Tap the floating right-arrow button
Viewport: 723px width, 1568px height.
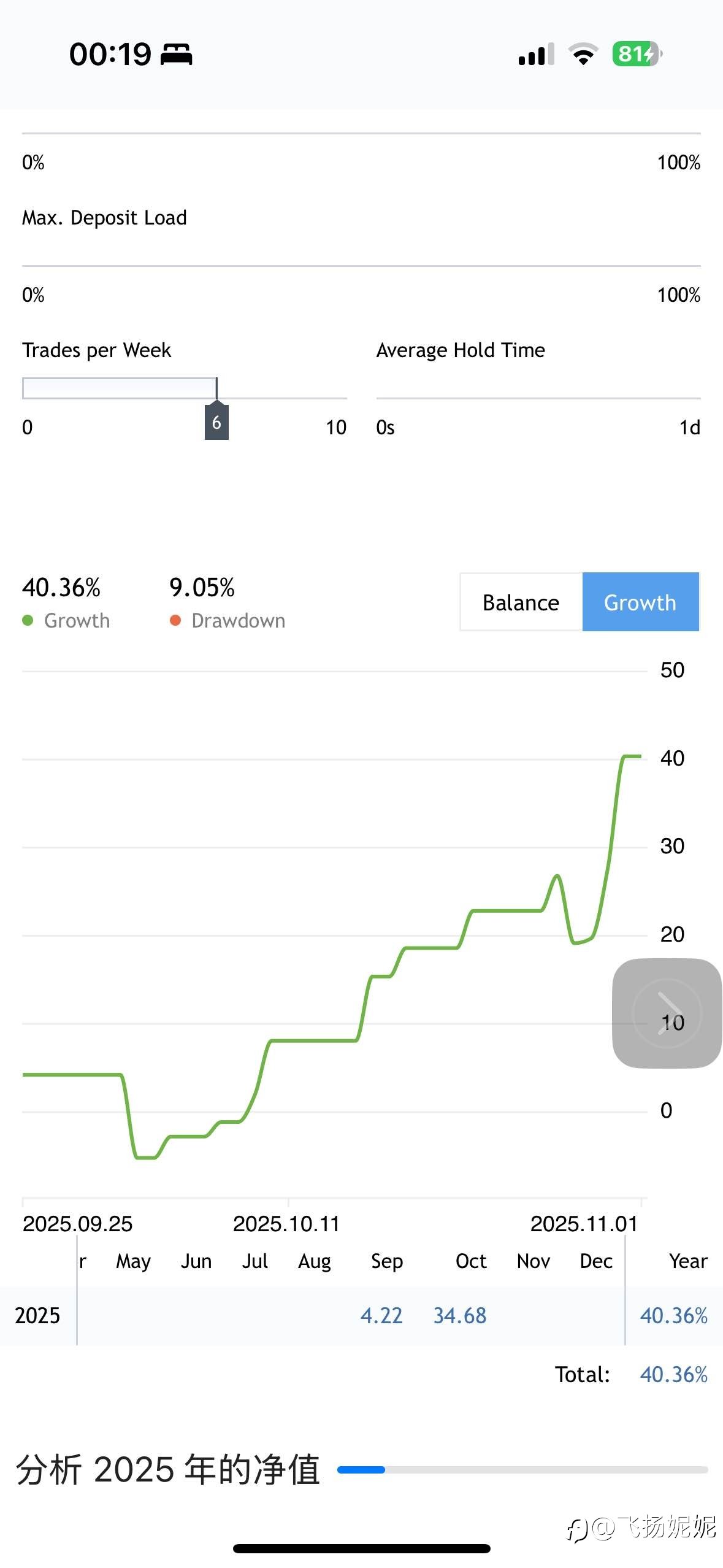point(667,1013)
